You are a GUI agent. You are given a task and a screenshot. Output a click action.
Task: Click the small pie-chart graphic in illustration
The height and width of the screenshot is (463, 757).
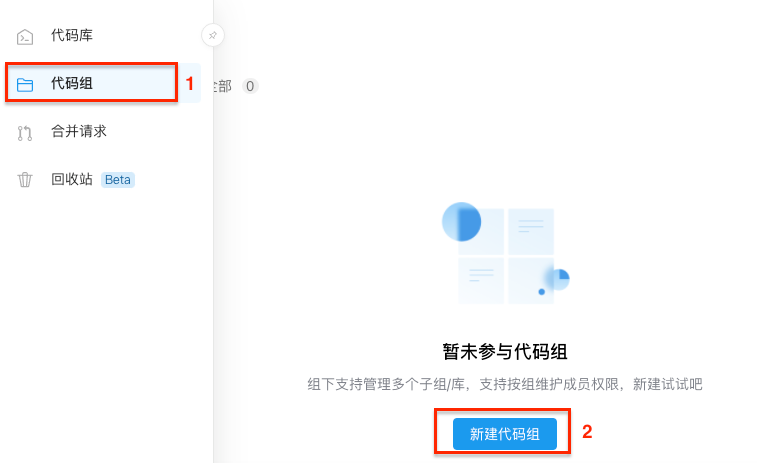pyautogui.click(x=559, y=279)
